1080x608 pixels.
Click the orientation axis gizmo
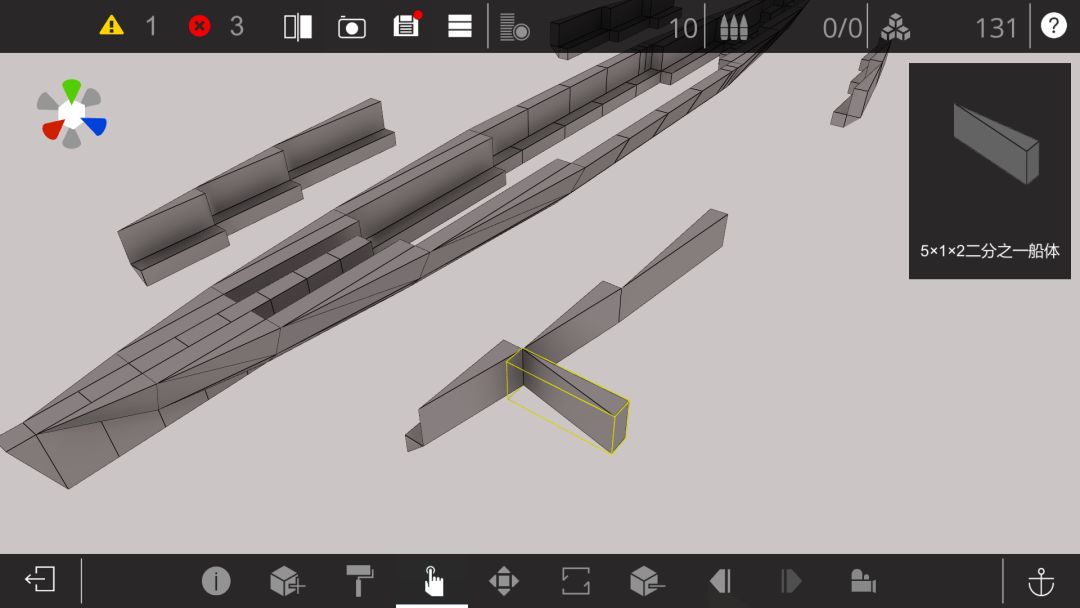click(72, 114)
